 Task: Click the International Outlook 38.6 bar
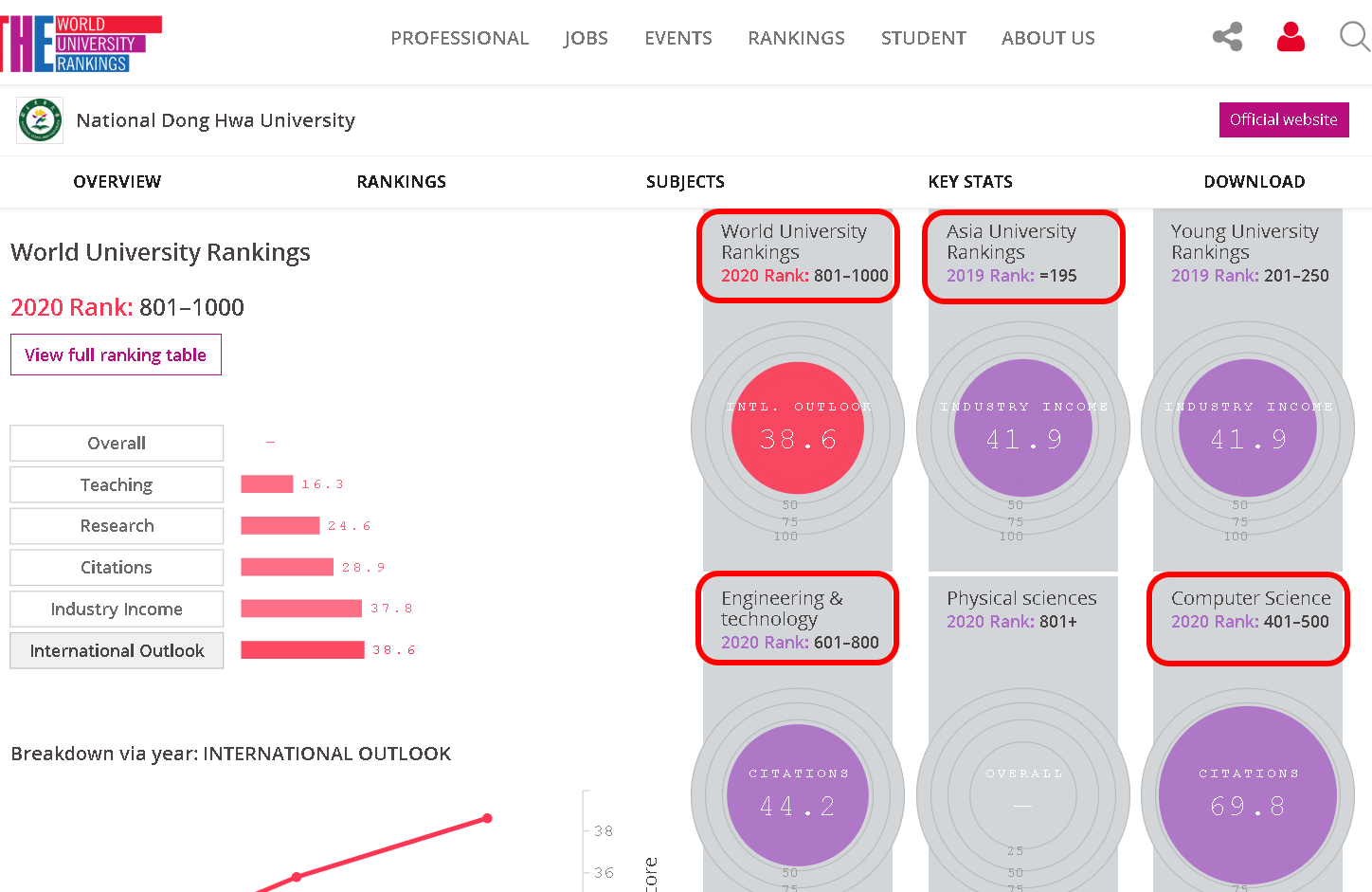(x=302, y=650)
